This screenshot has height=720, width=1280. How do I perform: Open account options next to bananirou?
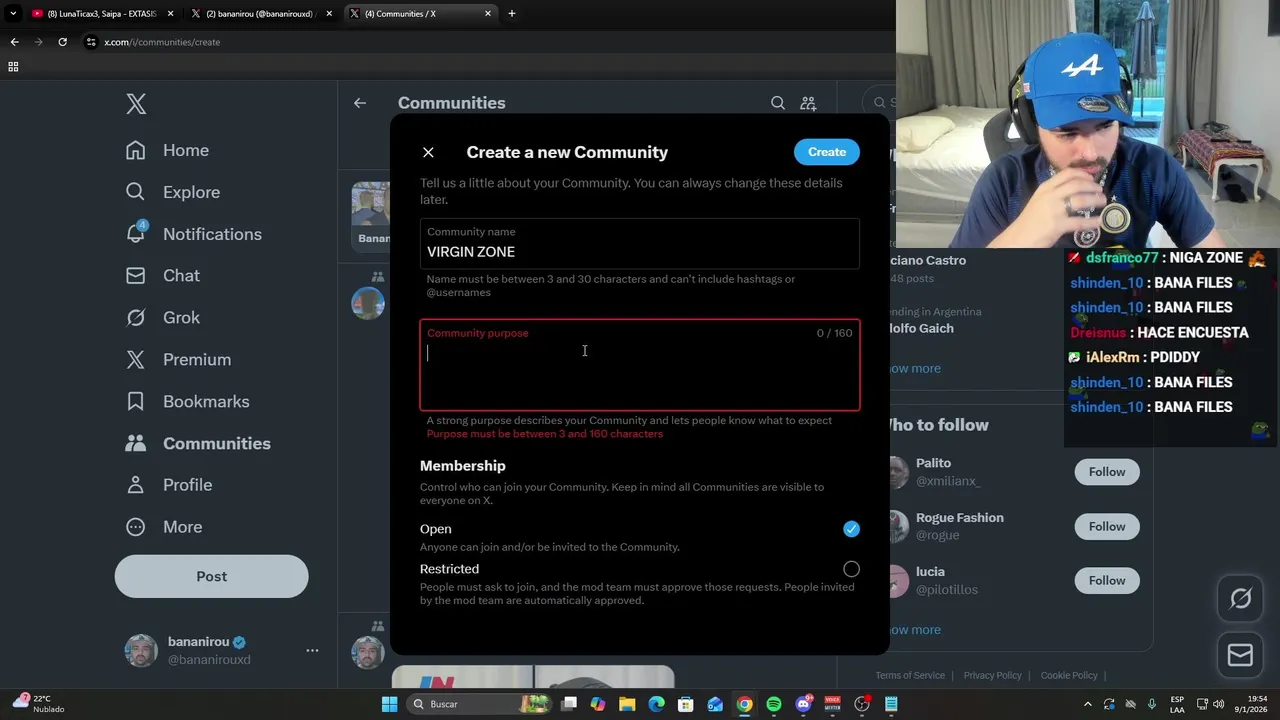312,650
